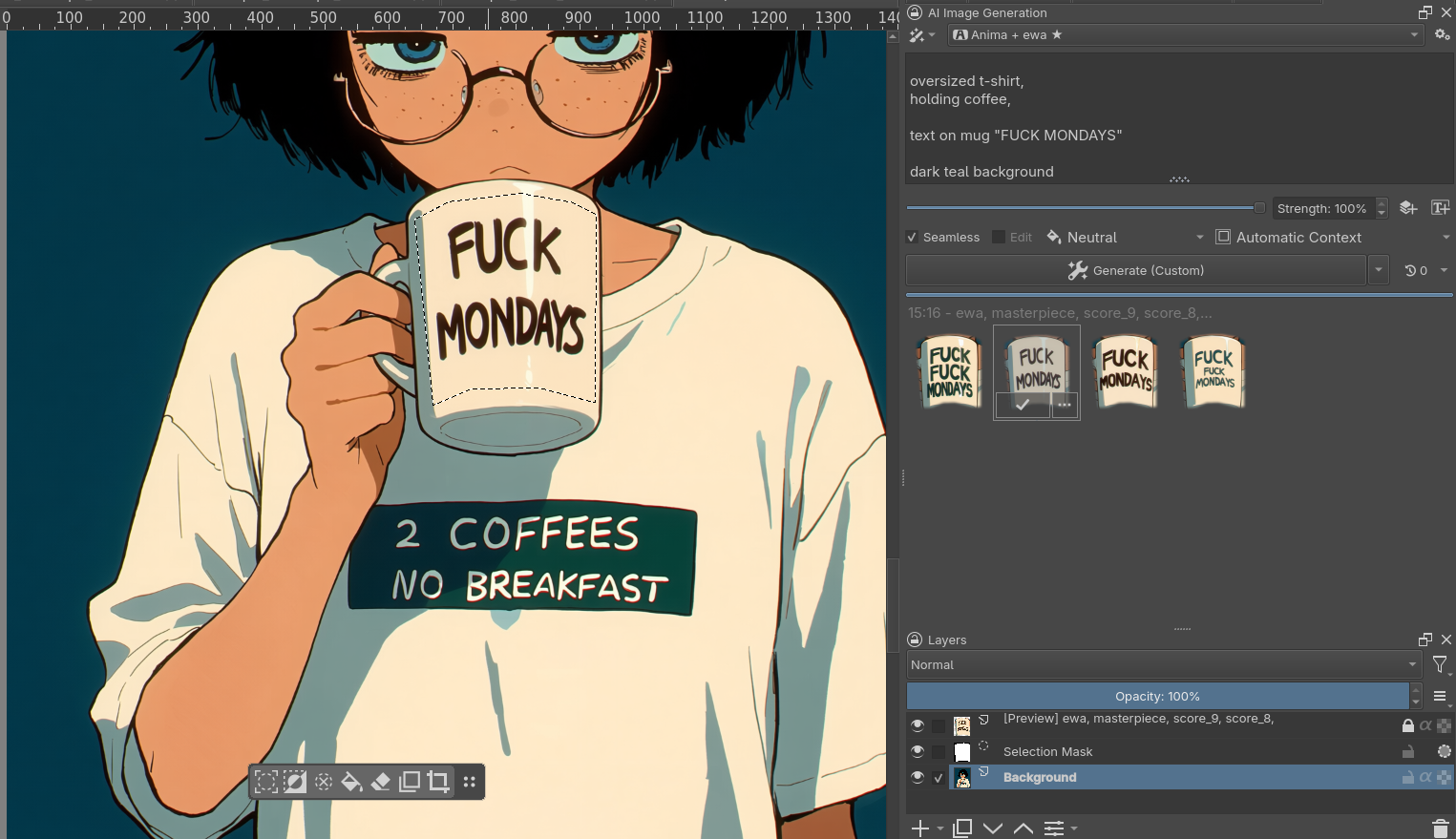Click the Background layer thumbnail

tap(962, 778)
